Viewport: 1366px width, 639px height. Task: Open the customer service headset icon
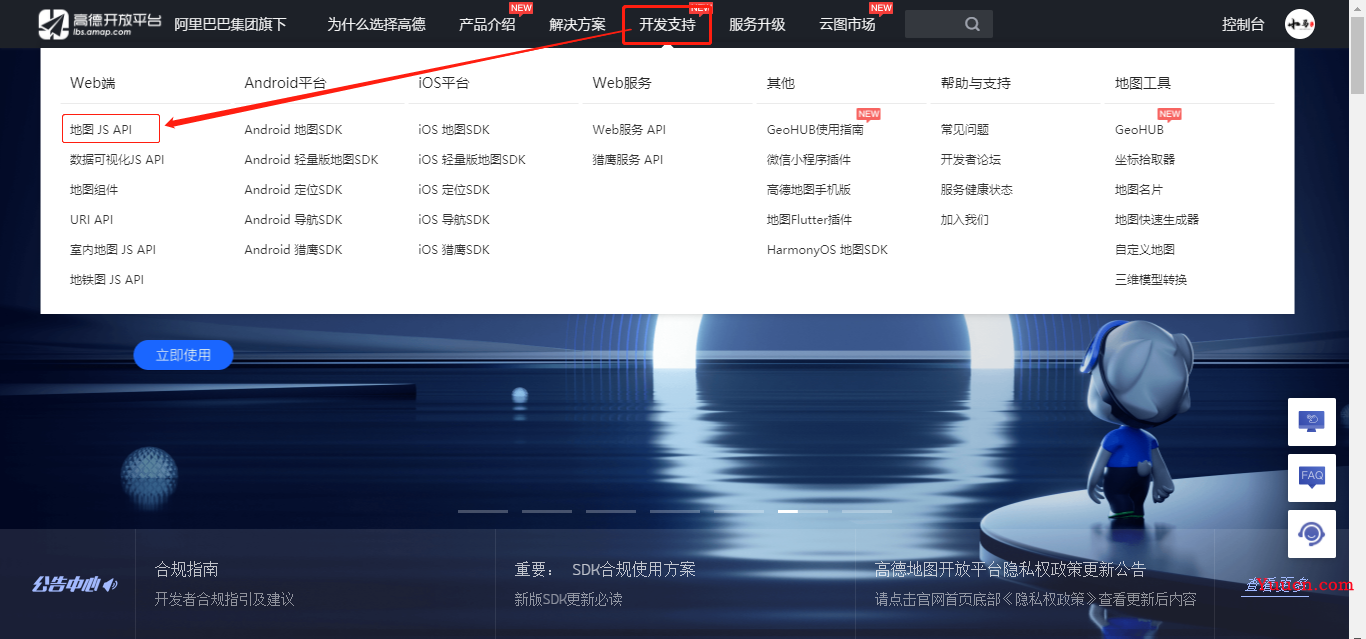(1311, 533)
